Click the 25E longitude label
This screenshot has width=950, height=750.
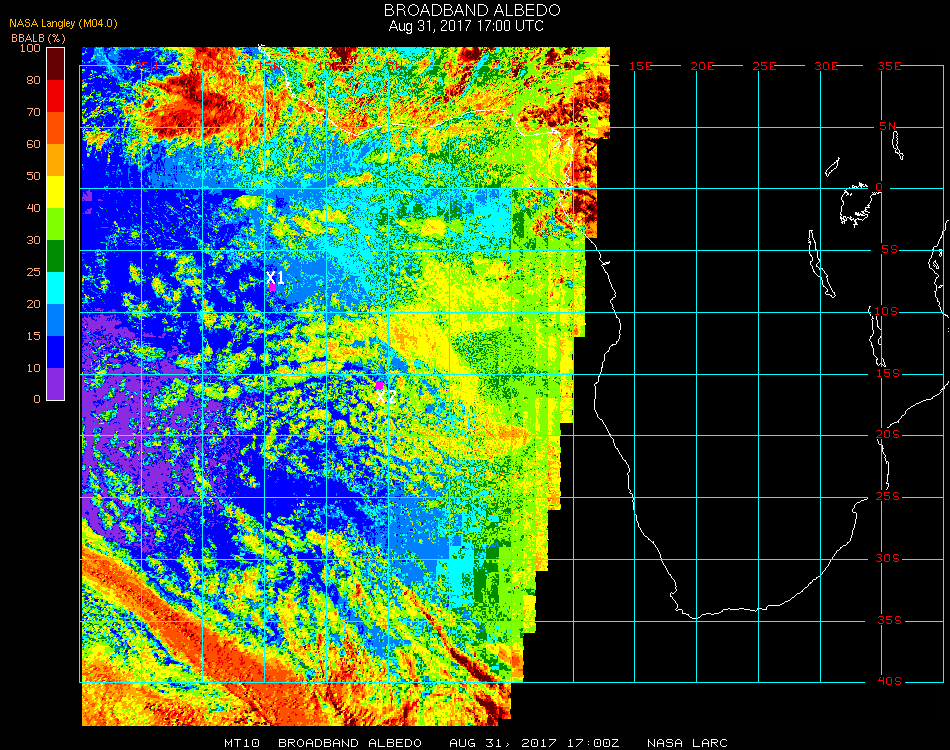pos(764,66)
